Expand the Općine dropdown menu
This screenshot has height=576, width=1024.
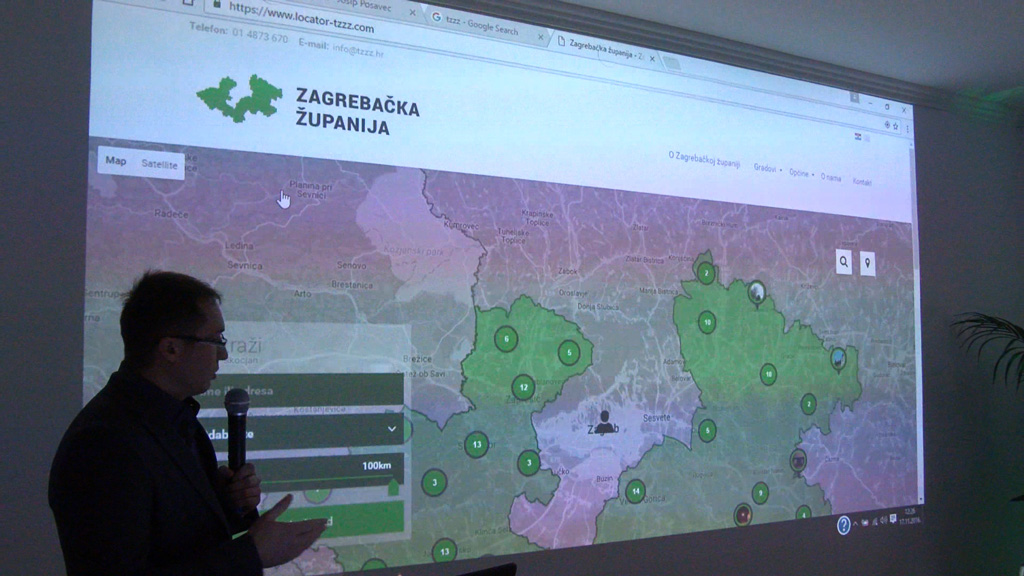(801, 173)
